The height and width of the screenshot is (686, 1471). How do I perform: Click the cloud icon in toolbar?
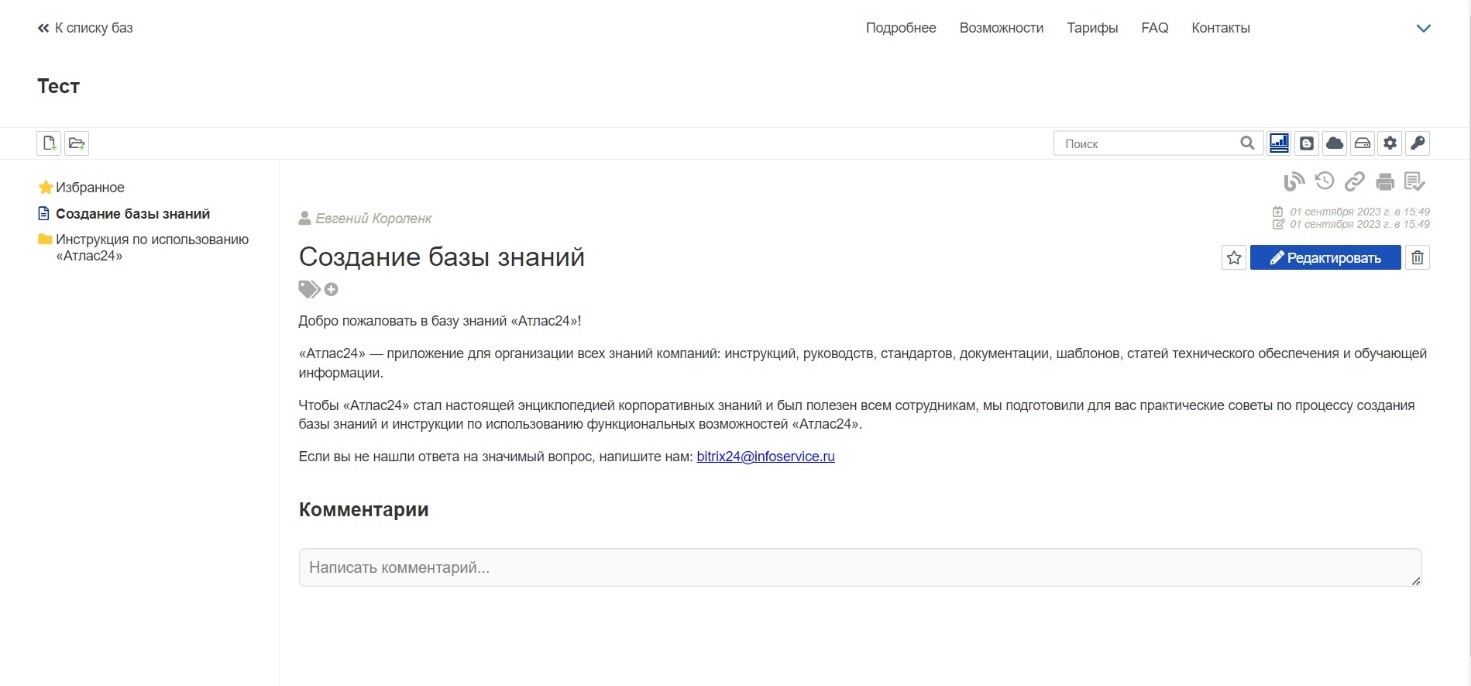(1334, 143)
